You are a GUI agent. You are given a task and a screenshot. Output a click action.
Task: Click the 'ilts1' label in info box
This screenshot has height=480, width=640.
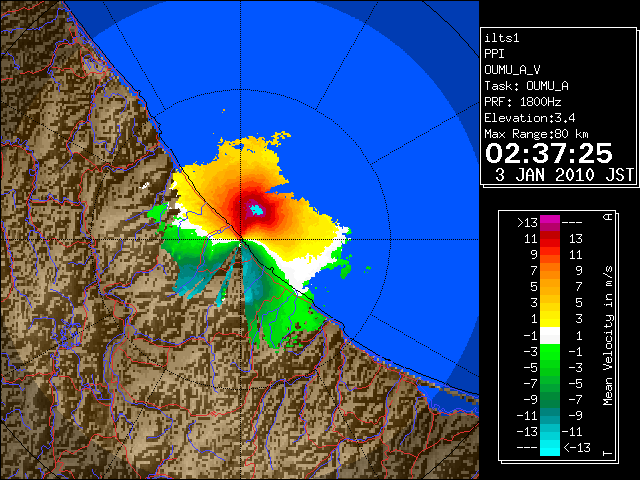(502, 38)
